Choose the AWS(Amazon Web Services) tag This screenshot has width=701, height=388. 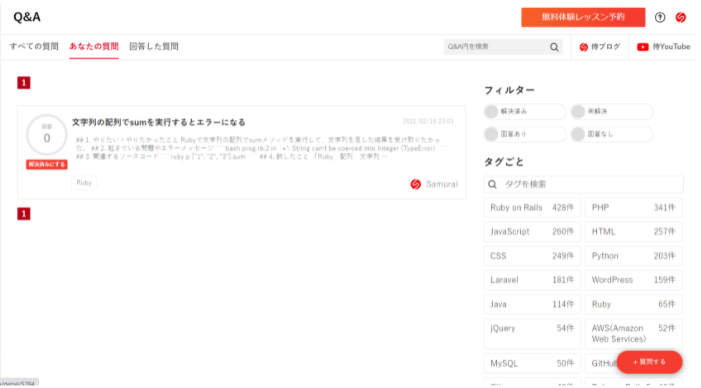click(x=633, y=334)
